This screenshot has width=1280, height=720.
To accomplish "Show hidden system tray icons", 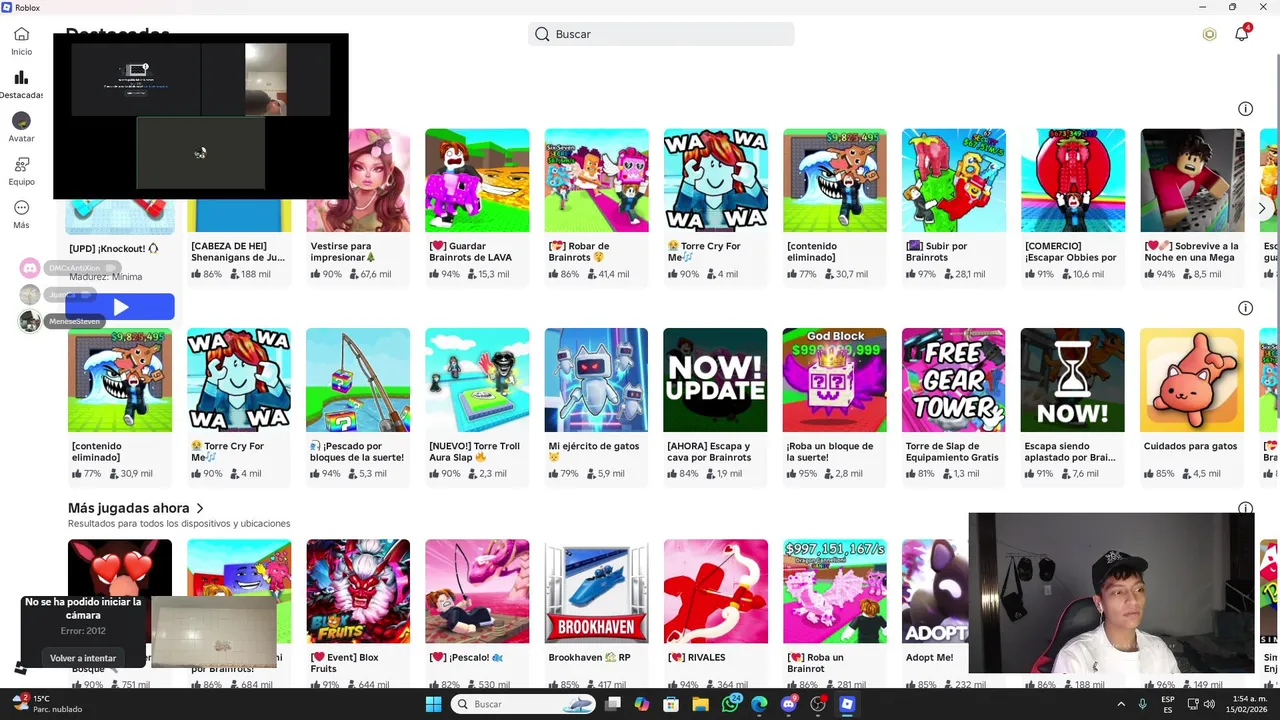I will pyautogui.click(x=1121, y=704).
